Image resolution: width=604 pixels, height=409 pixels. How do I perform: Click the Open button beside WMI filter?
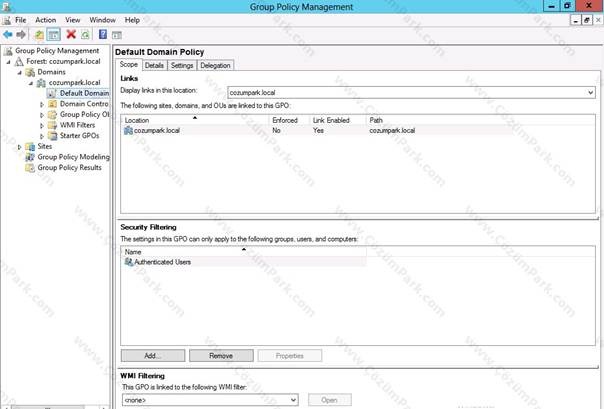[x=329, y=400]
